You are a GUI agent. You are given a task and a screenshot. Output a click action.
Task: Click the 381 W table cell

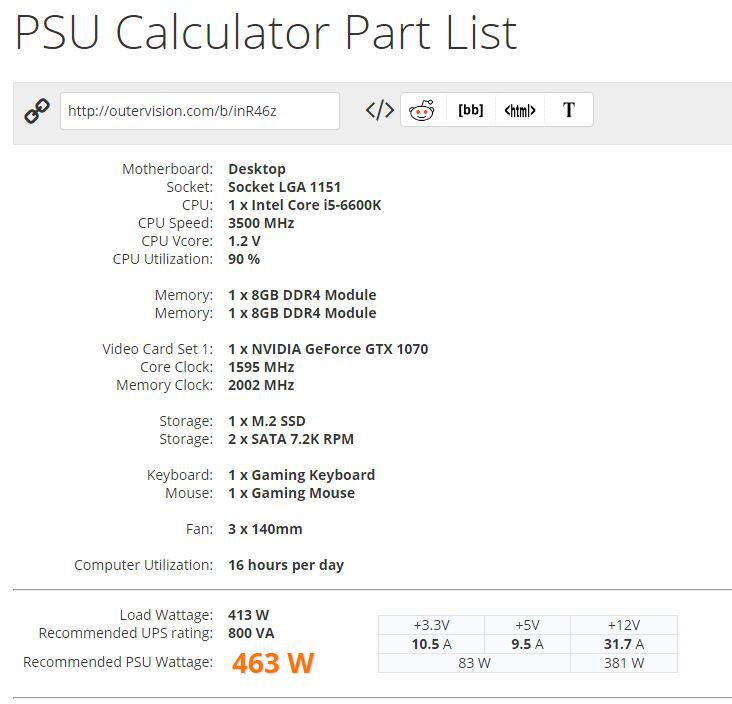coord(624,663)
